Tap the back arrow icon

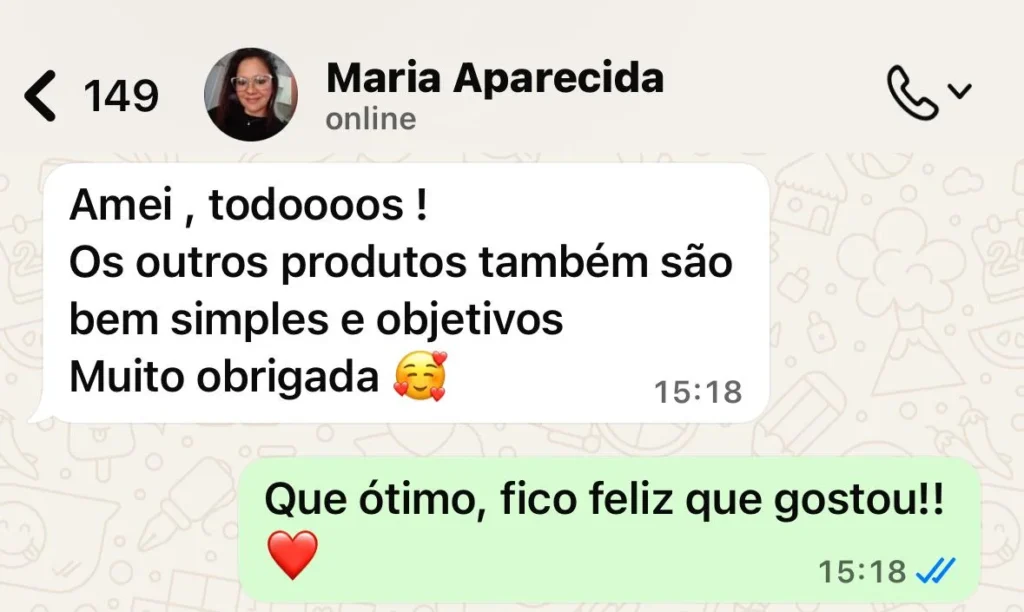(x=40, y=96)
